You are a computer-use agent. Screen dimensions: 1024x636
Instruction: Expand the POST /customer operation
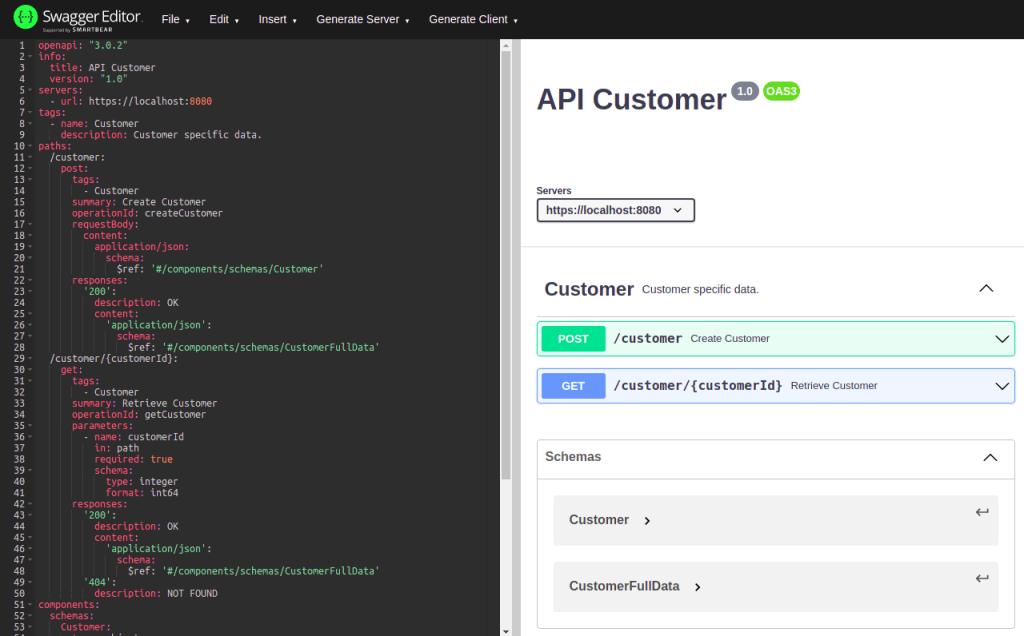1001,338
